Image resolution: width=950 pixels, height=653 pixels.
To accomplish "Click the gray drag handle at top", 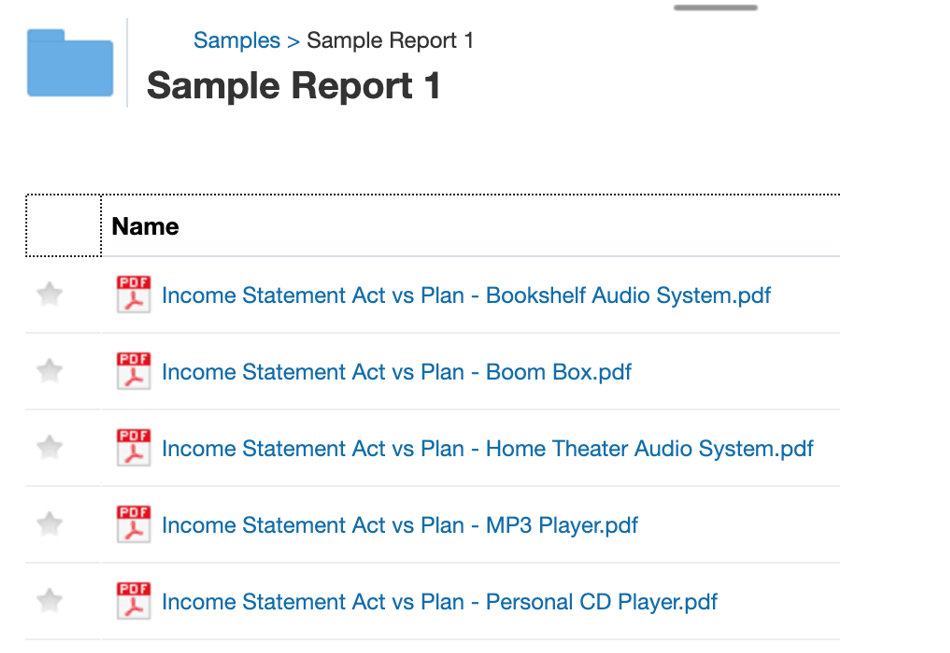I will point(715,7).
